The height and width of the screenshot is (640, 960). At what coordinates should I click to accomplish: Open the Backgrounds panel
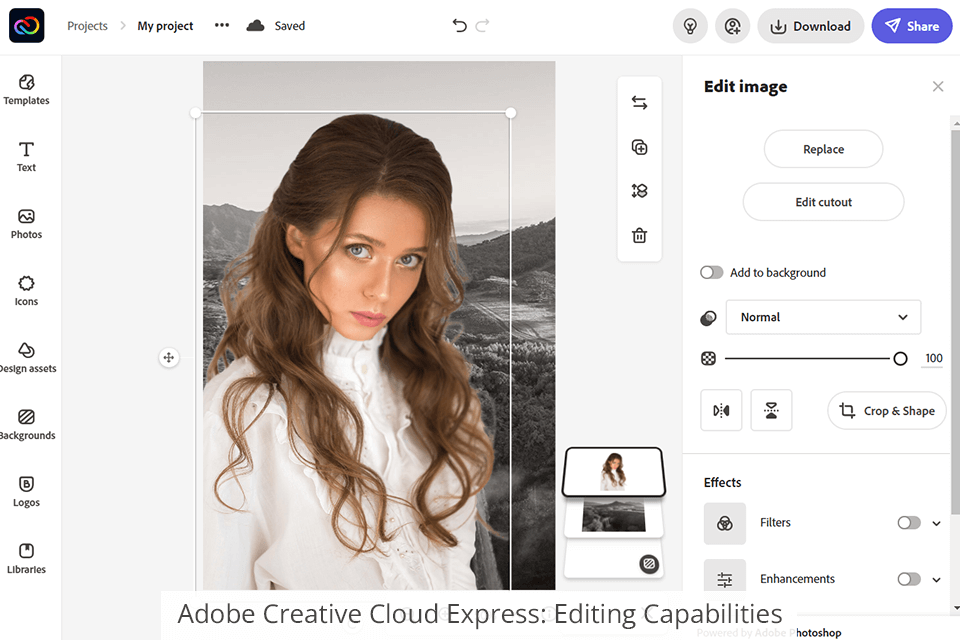pos(26,425)
